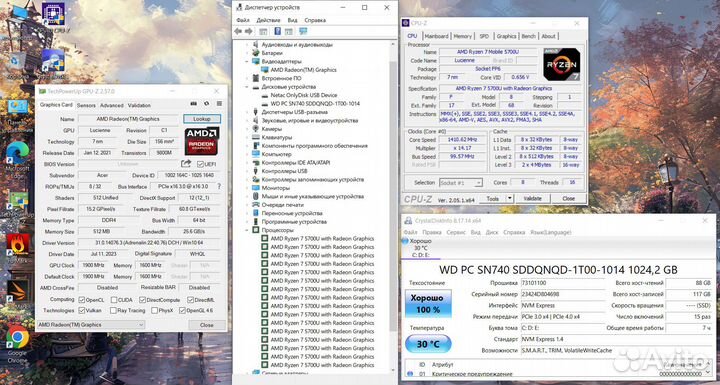Toggle the Vulkan checkbox
720x385 pixels.
[82, 311]
